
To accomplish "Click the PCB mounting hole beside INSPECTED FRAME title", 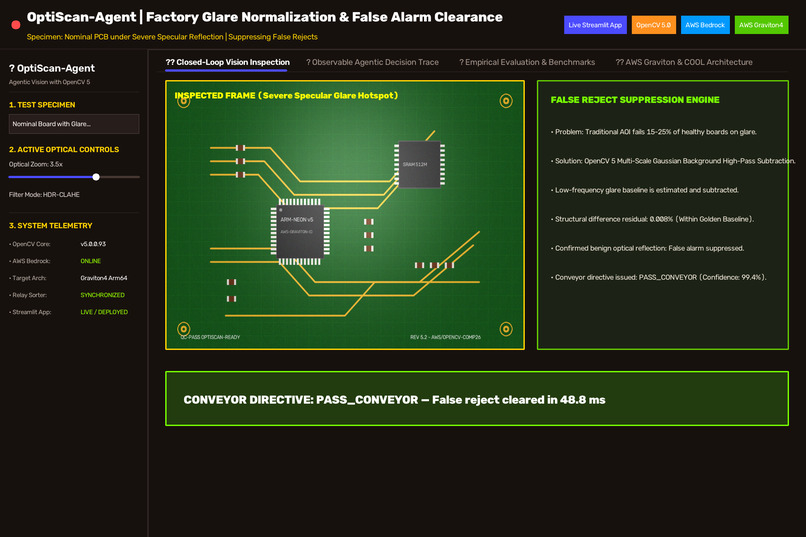I will pos(184,101).
